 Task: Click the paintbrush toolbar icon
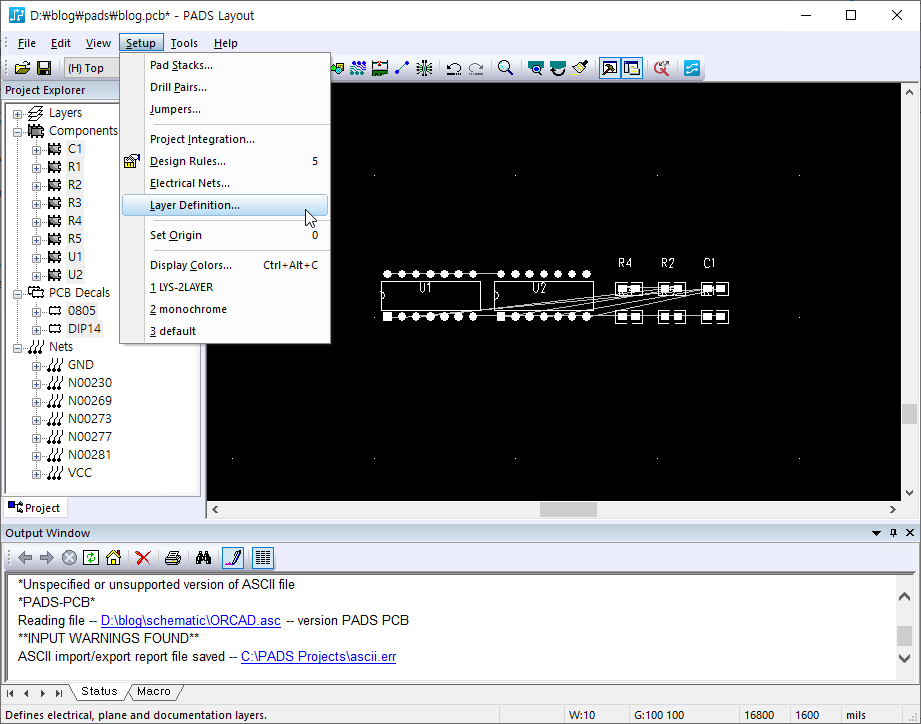click(580, 68)
